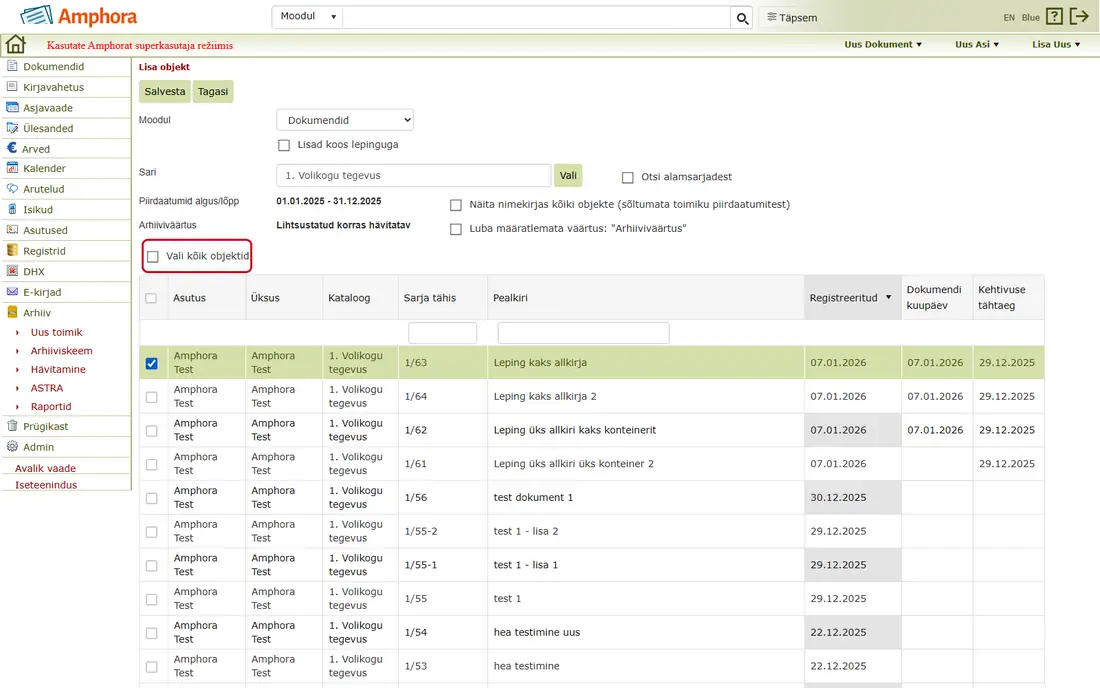The height and width of the screenshot is (688, 1100).
Task: Click the search magnifier icon
Action: point(742,18)
